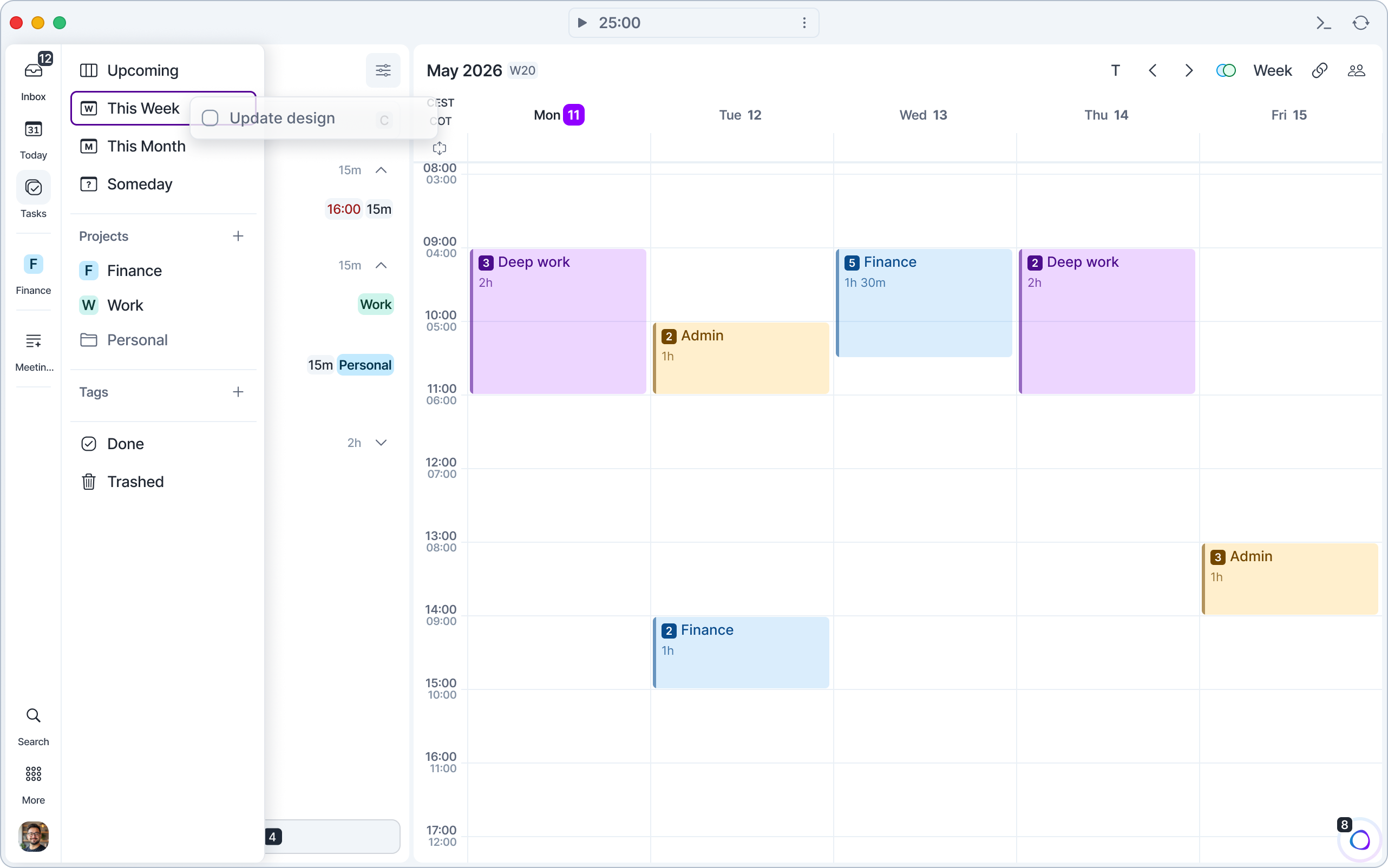Click the sync refresh icon

tap(1360, 23)
